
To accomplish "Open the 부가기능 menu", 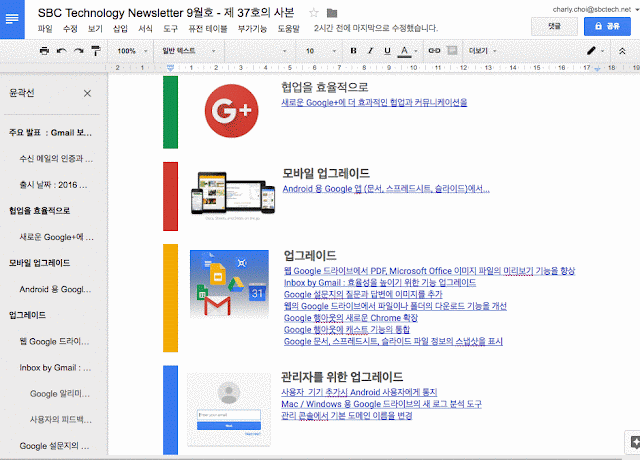I will tap(252, 29).
